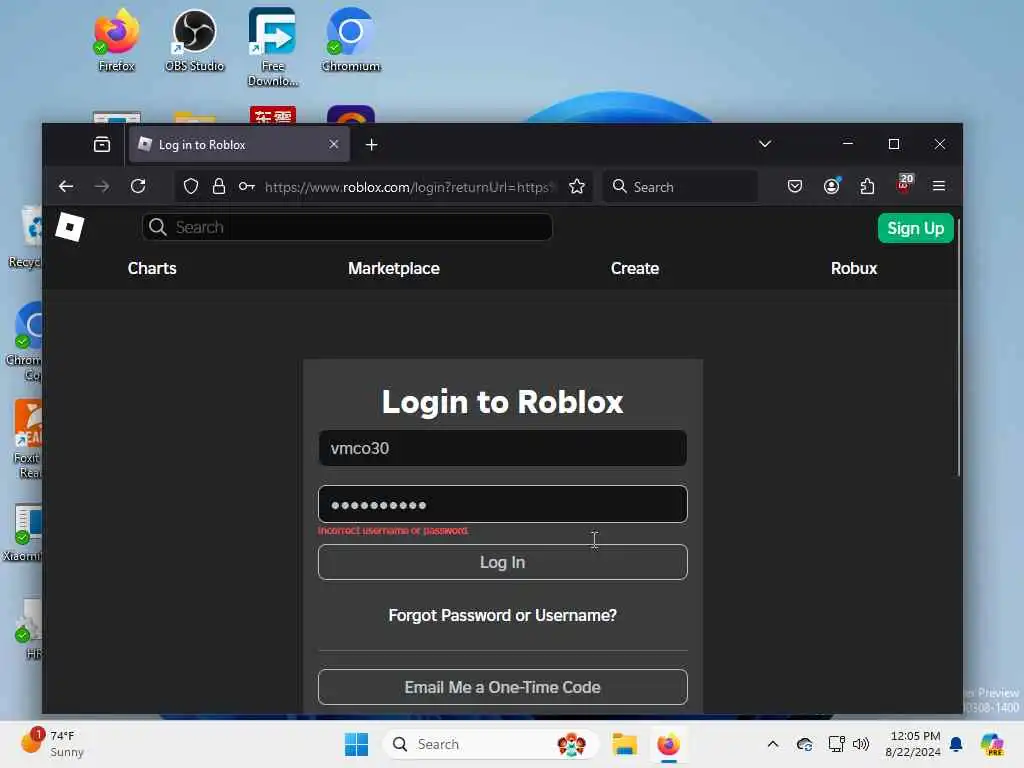Open the Pocket save icon
This screenshot has width=1024, height=768.
pyautogui.click(x=795, y=187)
